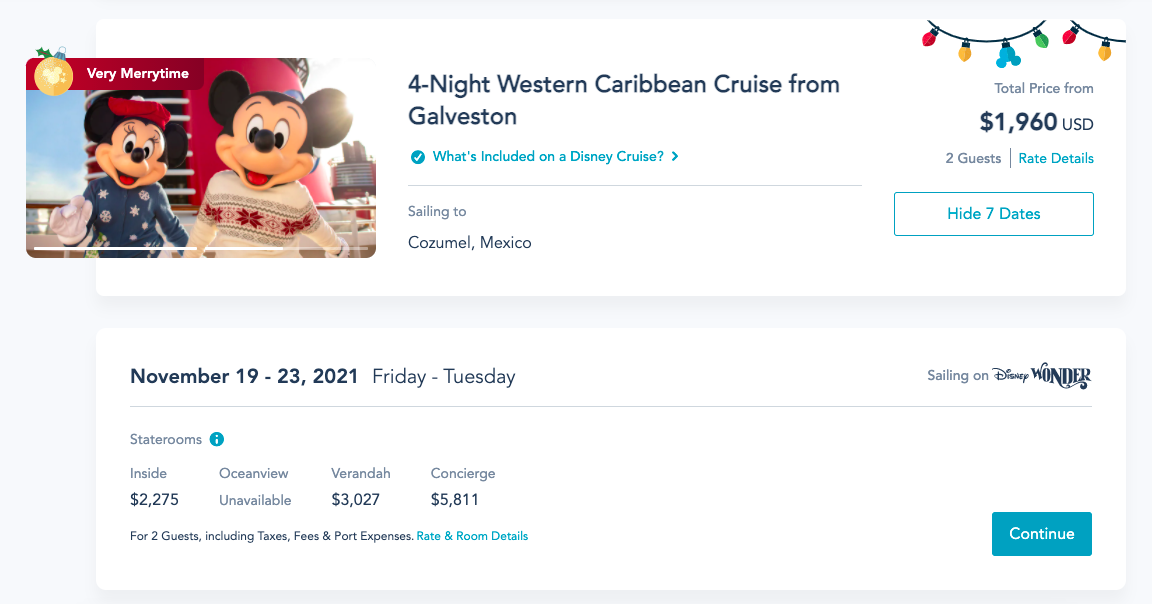Open the Rate Details link

(x=1056, y=158)
